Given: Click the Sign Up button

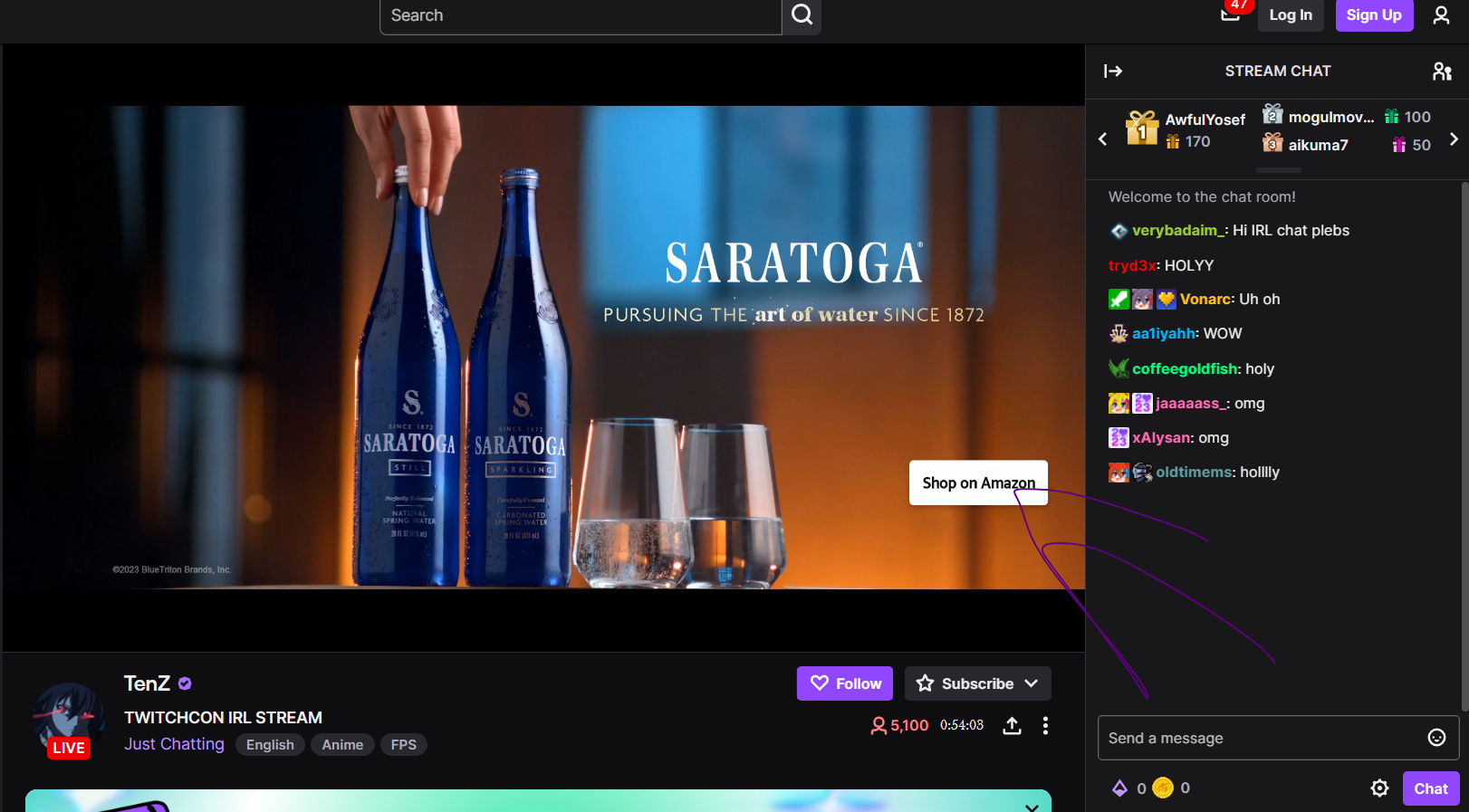Looking at the screenshot, I should [x=1374, y=14].
